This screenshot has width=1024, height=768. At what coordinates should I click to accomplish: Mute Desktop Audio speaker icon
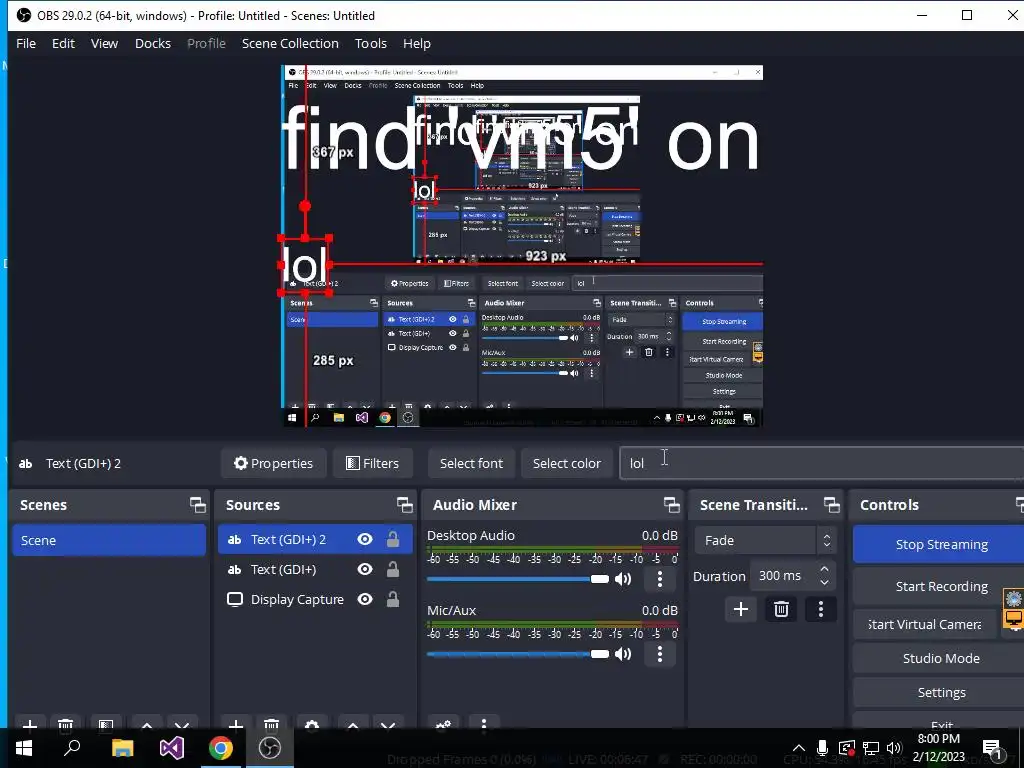click(623, 579)
